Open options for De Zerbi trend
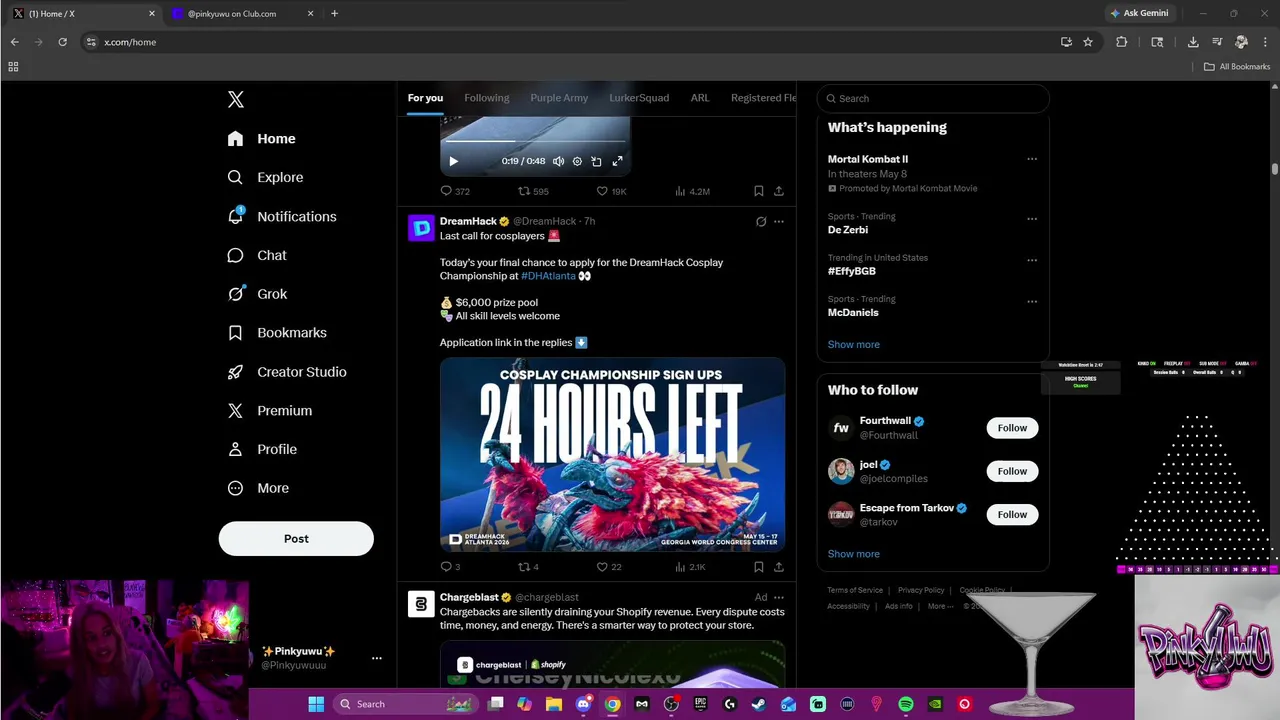 coord(1032,219)
